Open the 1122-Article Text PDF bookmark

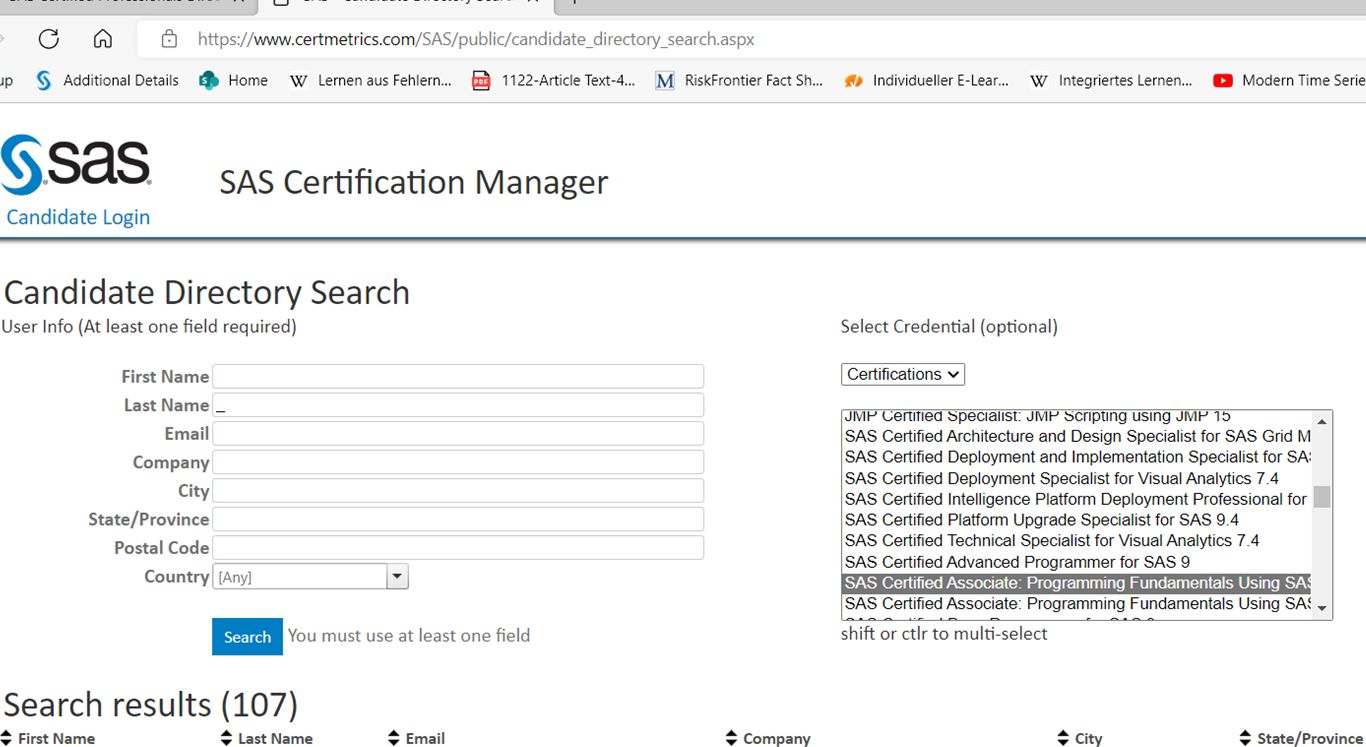(x=554, y=81)
